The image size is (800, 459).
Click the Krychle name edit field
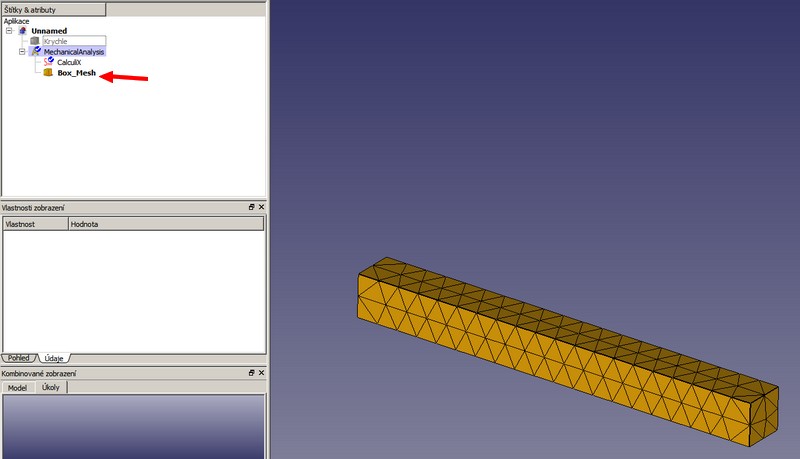72,41
